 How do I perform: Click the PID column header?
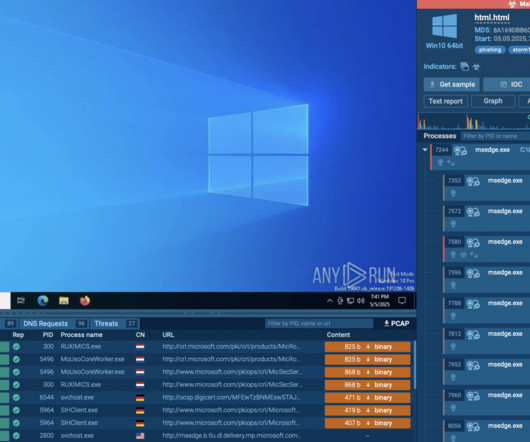48,335
